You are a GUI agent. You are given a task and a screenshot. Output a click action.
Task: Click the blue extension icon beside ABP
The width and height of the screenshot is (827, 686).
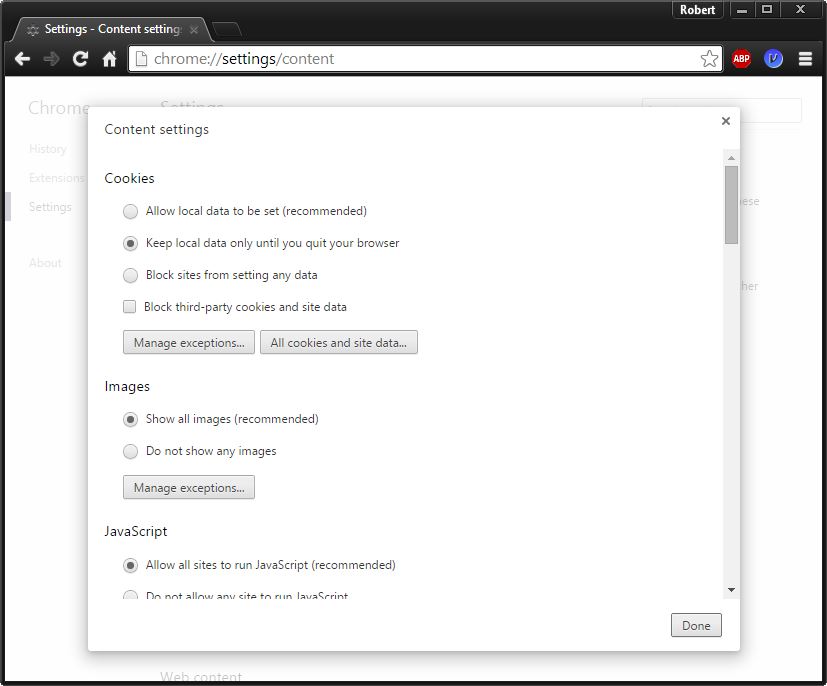pyautogui.click(x=773, y=59)
